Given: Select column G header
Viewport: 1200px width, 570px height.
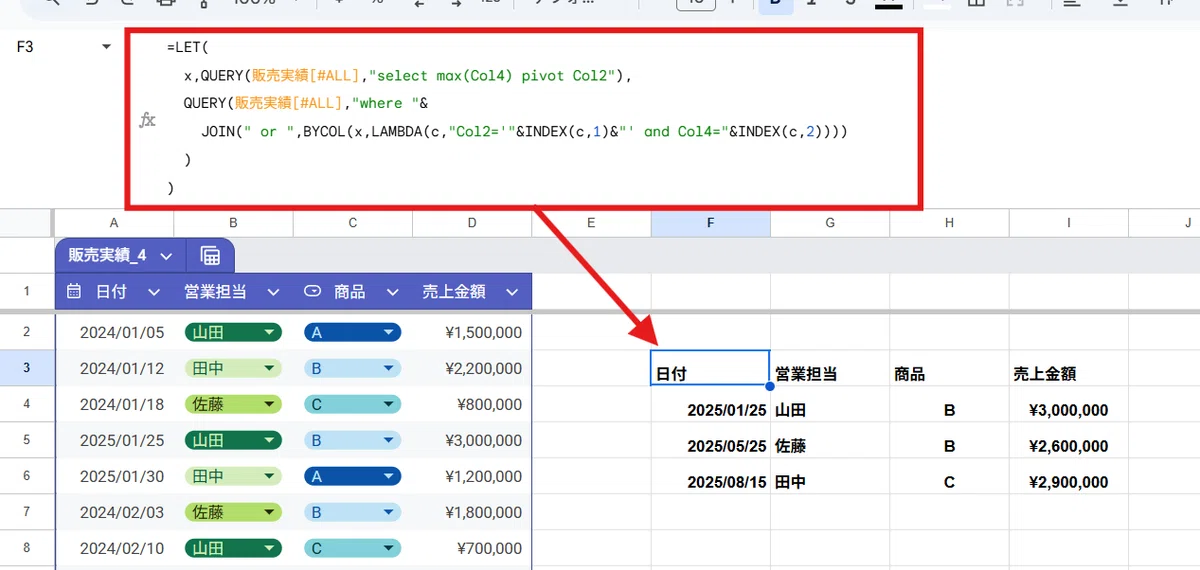Looking at the screenshot, I should [830, 223].
